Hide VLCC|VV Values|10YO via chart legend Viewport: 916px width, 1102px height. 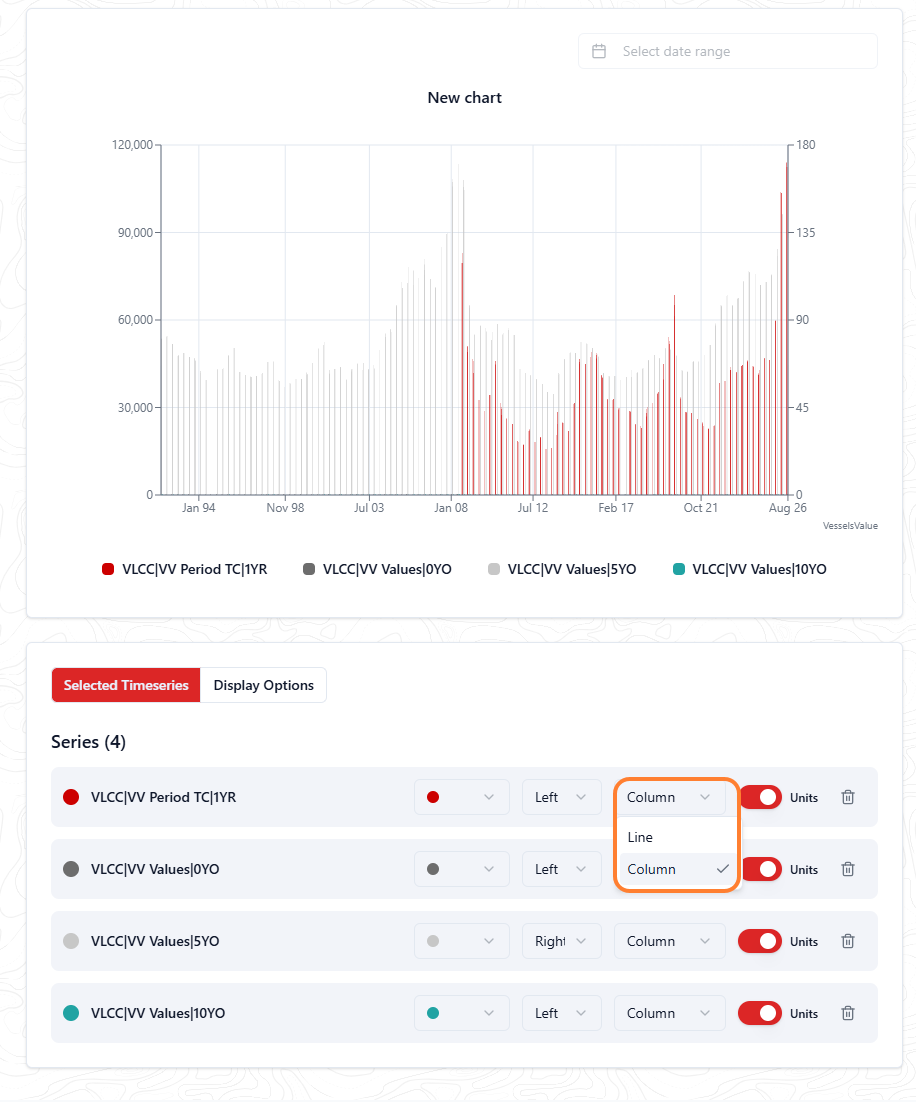click(750, 569)
